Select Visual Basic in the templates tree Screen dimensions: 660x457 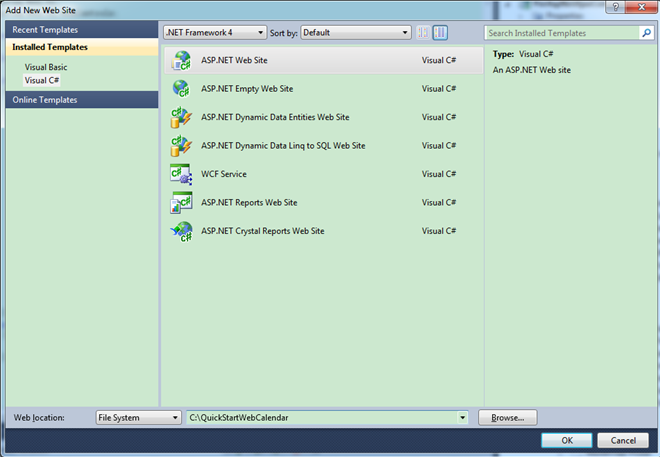tap(46, 67)
